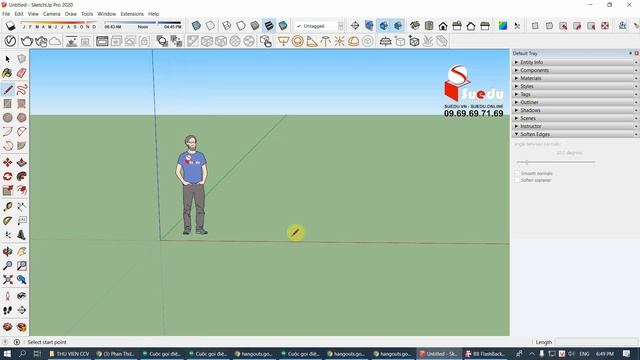This screenshot has height=360, width=640.
Task: Open the Draw menu
Action: coord(71,14)
